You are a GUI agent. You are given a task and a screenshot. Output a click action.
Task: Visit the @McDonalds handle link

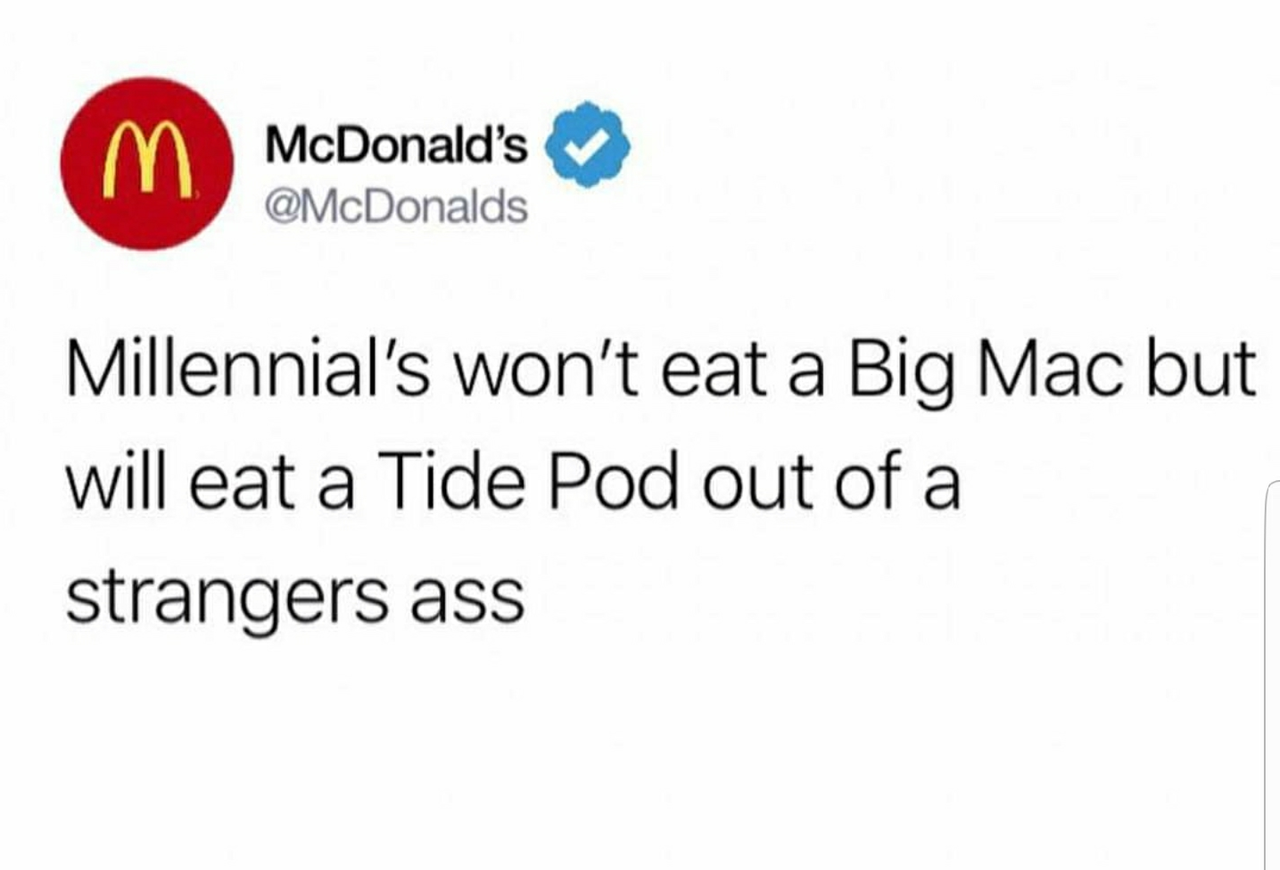pyautogui.click(x=394, y=207)
